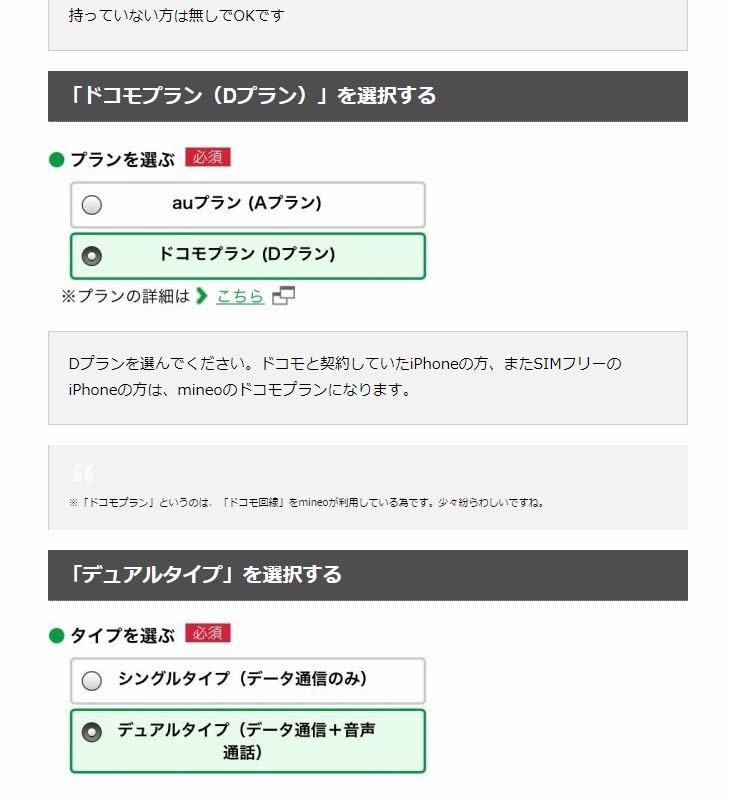Click the 「ドコモプラン（Dプラン）」を選択する heading
Image resolution: width=731 pixels, height=801 pixels.
[253, 96]
